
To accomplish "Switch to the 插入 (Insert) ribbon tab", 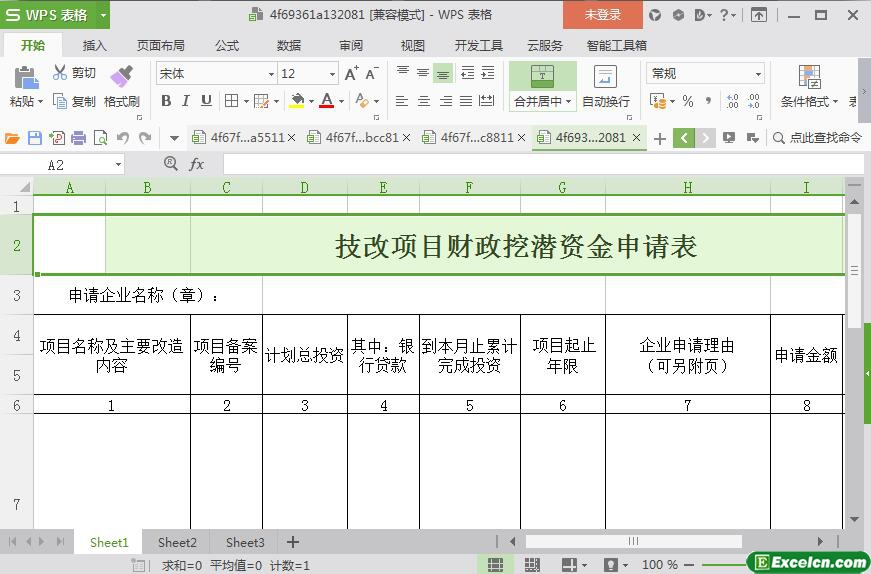I will pyautogui.click(x=95, y=45).
